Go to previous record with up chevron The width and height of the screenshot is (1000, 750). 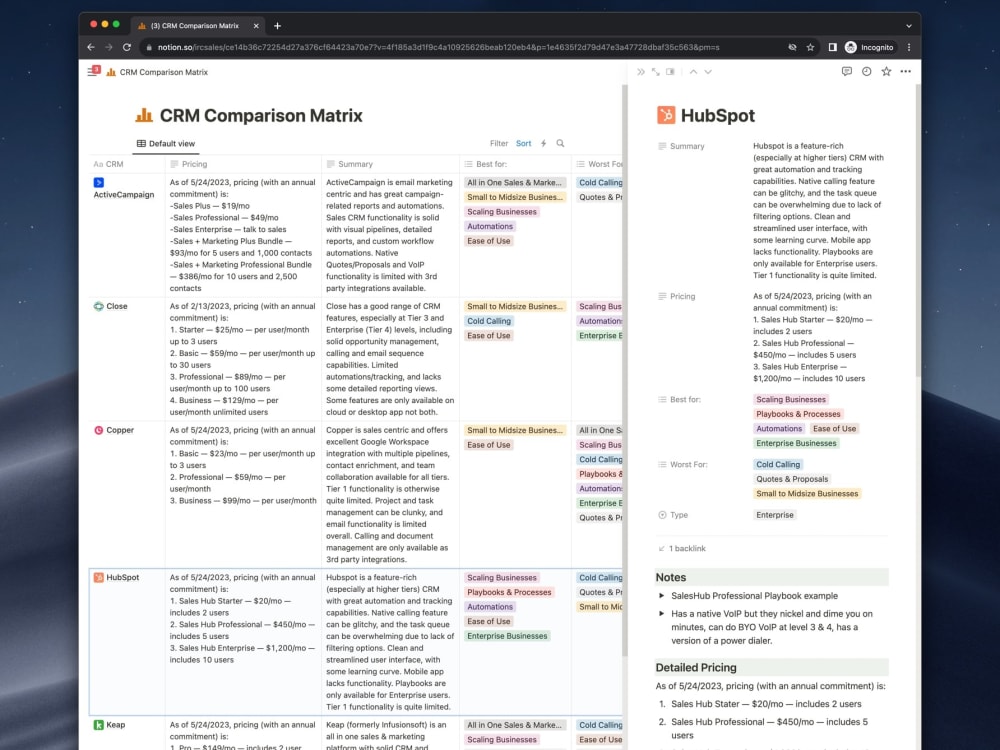693,72
